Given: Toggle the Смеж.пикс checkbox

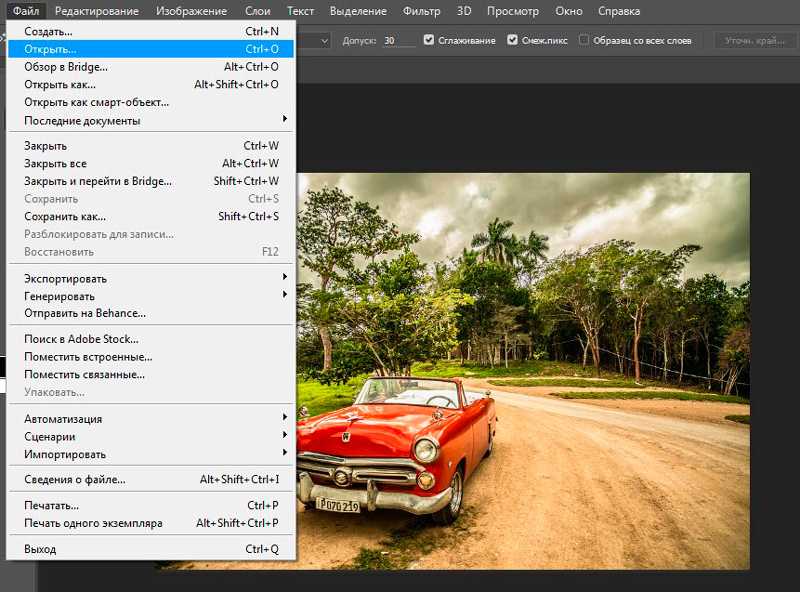Looking at the screenshot, I should [x=513, y=40].
